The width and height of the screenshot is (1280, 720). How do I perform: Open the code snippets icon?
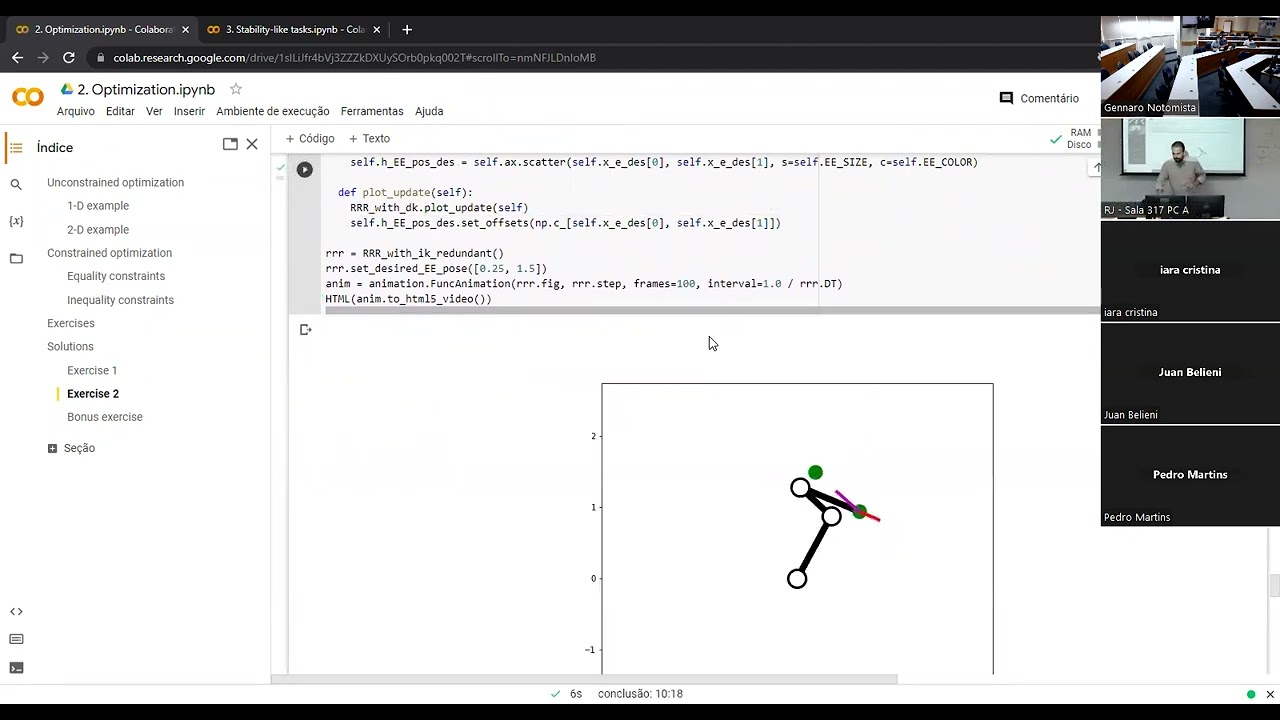(16, 612)
